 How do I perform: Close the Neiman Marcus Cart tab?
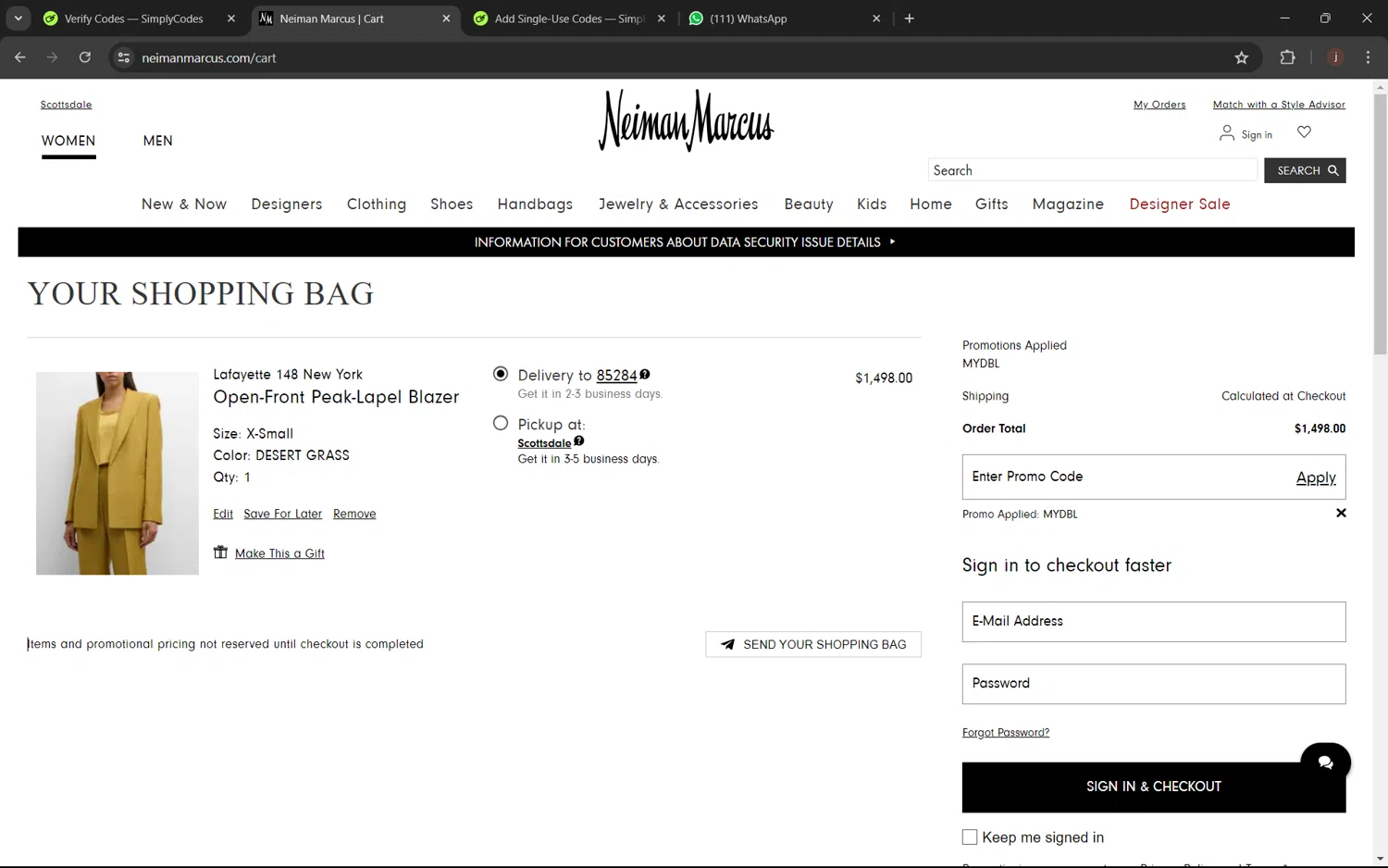446,19
